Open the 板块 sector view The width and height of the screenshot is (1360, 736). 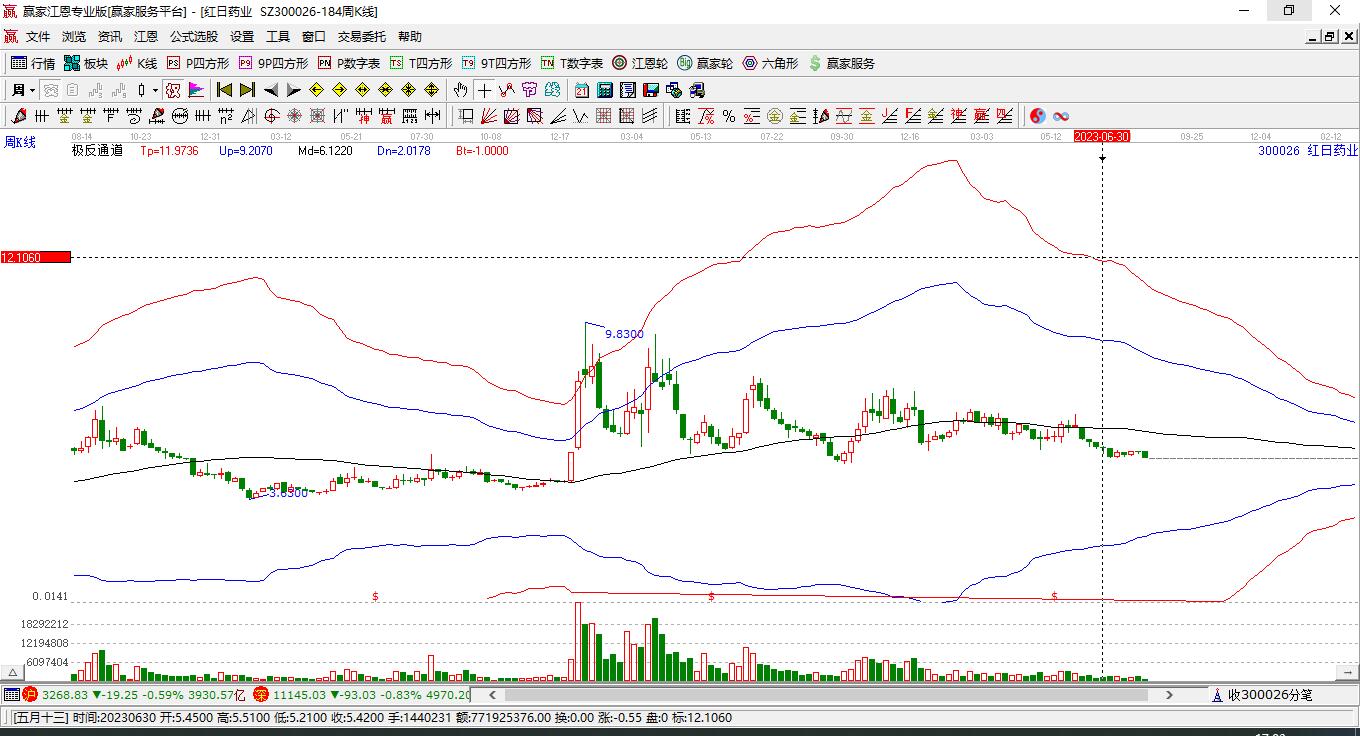pyautogui.click(x=86, y=63)
